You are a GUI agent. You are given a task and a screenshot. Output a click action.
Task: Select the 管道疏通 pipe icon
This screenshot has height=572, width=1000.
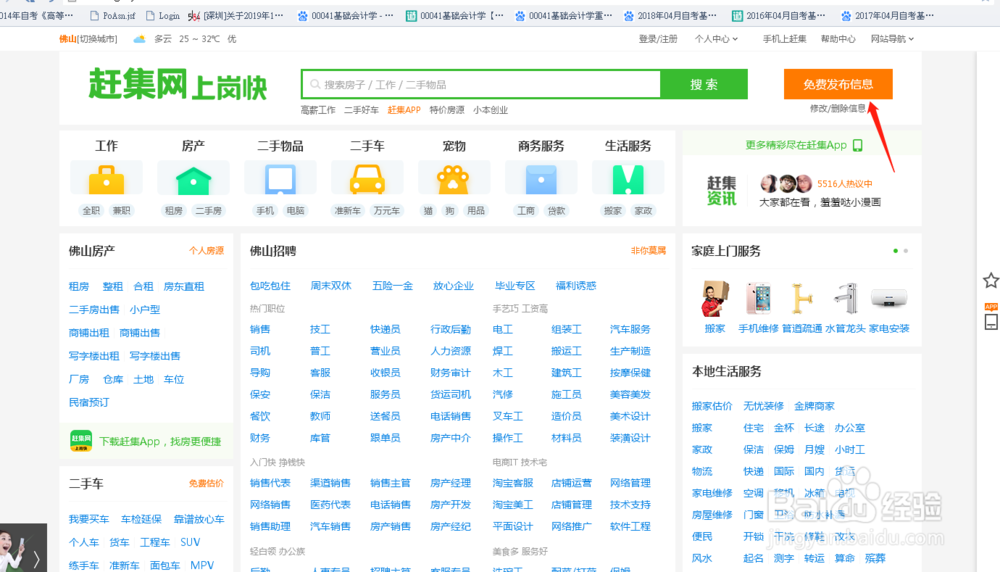pos(802,298)
